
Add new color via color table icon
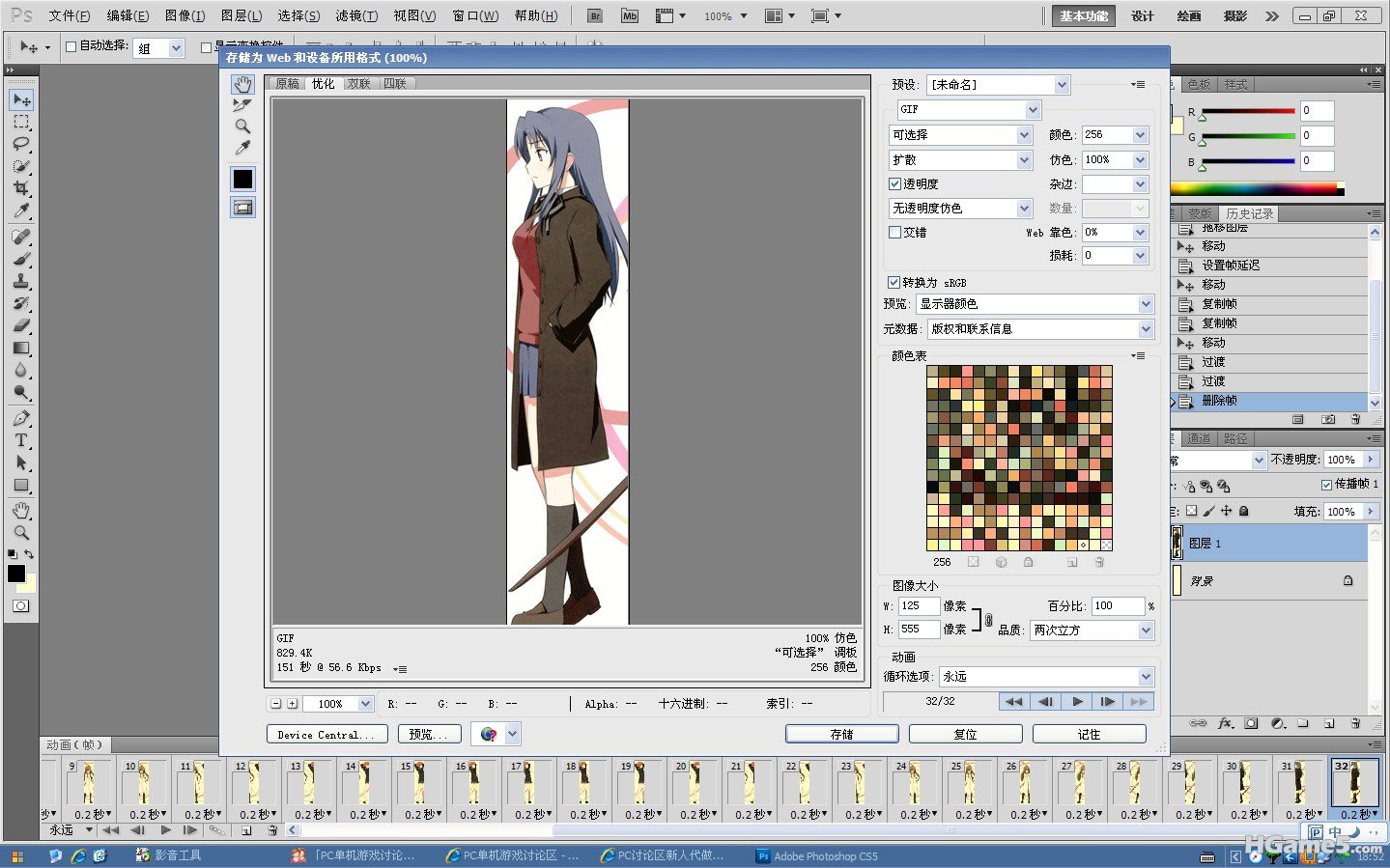[x=1072, y=562]
